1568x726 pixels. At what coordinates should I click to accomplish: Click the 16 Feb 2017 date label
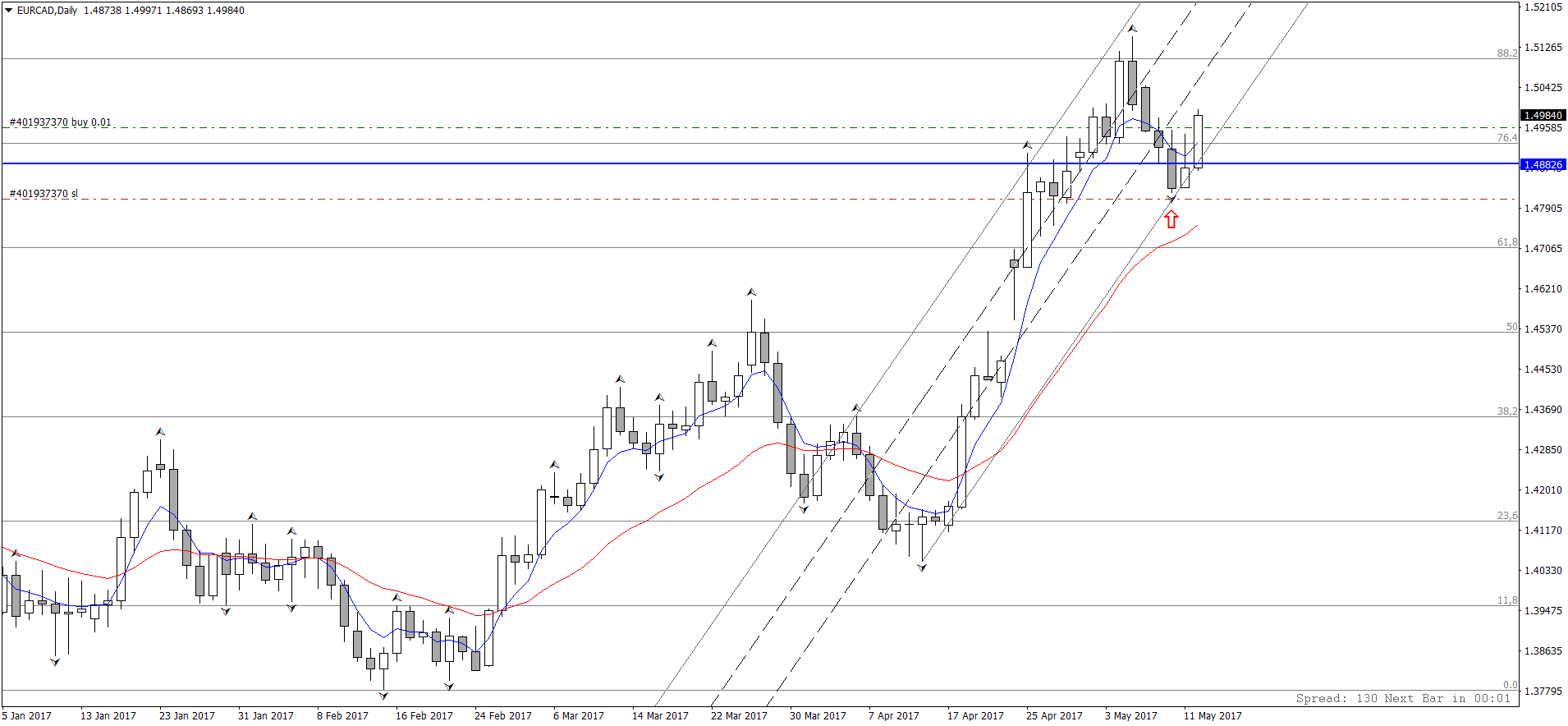(x=424, y=716)
